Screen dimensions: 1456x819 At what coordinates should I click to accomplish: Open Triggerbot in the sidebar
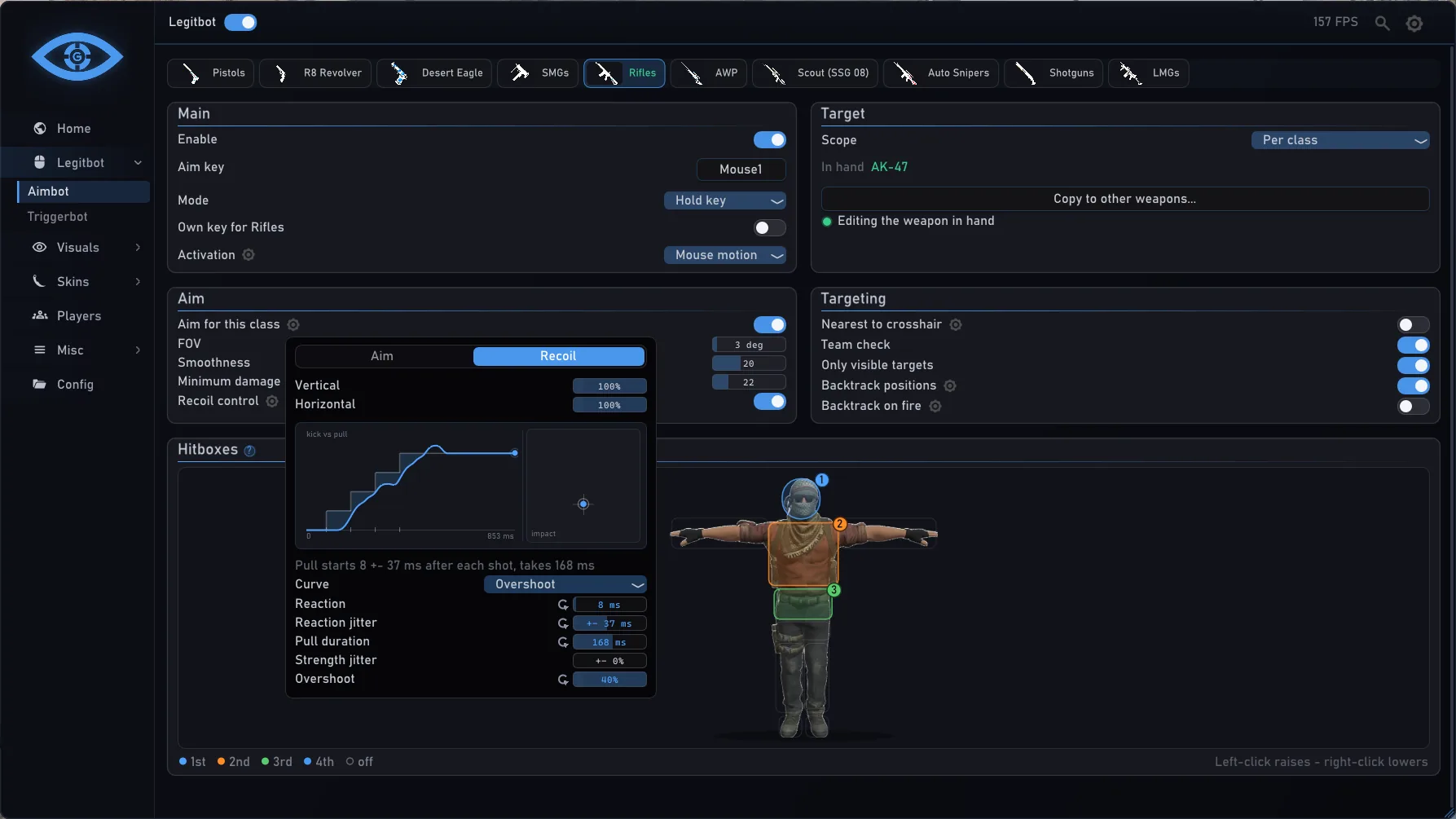tap(58, 217)
